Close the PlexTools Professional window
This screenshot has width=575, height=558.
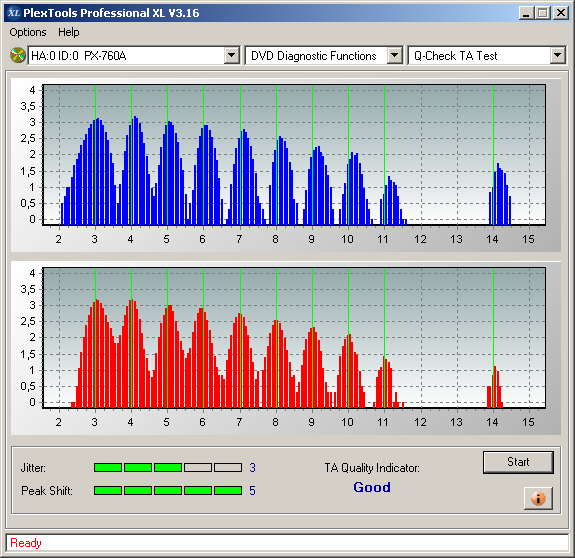[561, 13]
